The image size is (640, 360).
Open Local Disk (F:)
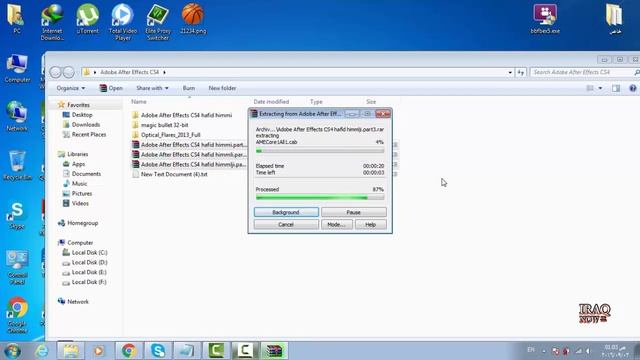point(84,282)
